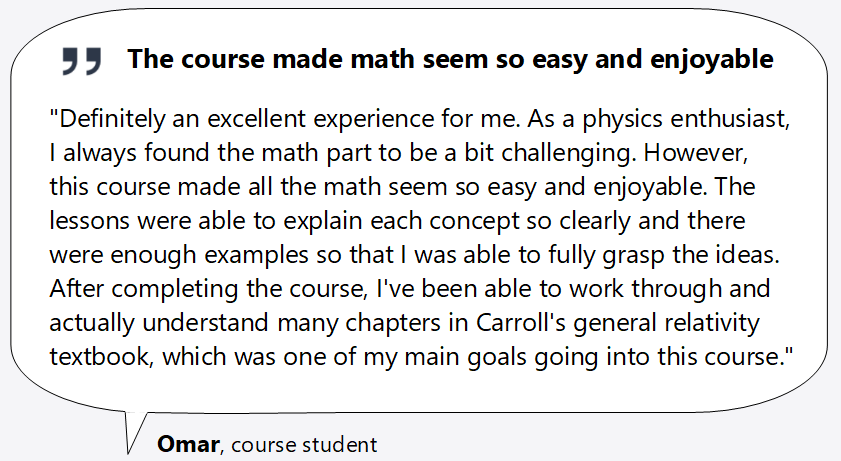Image resolution: width=841 pixels, height=461 pixels.
Task: Click the name Omar below the bubble
Action: pos(188,444)
